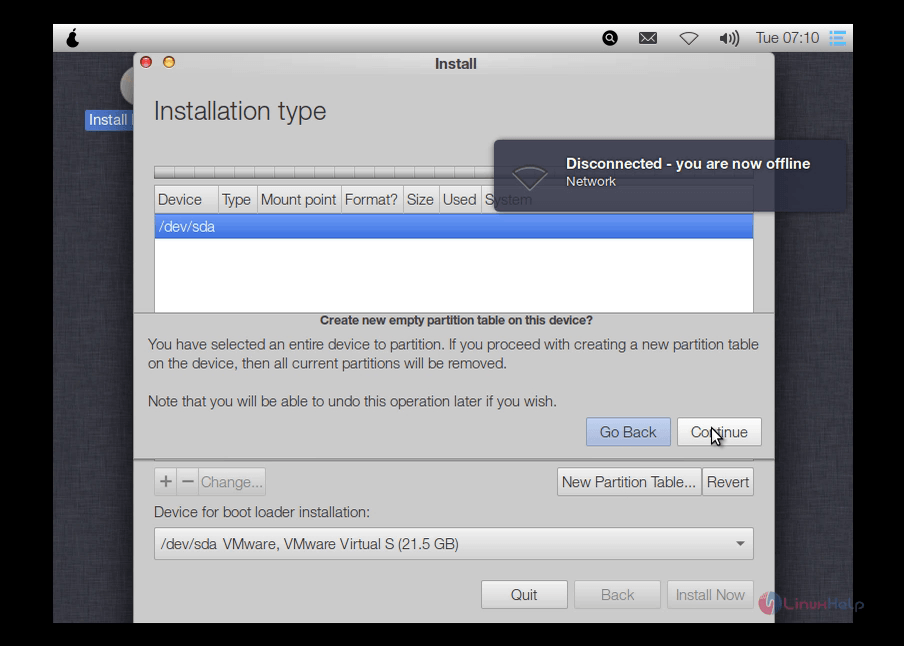Click the Format? column header
This screenshot has width=904, height=646.
371,199
